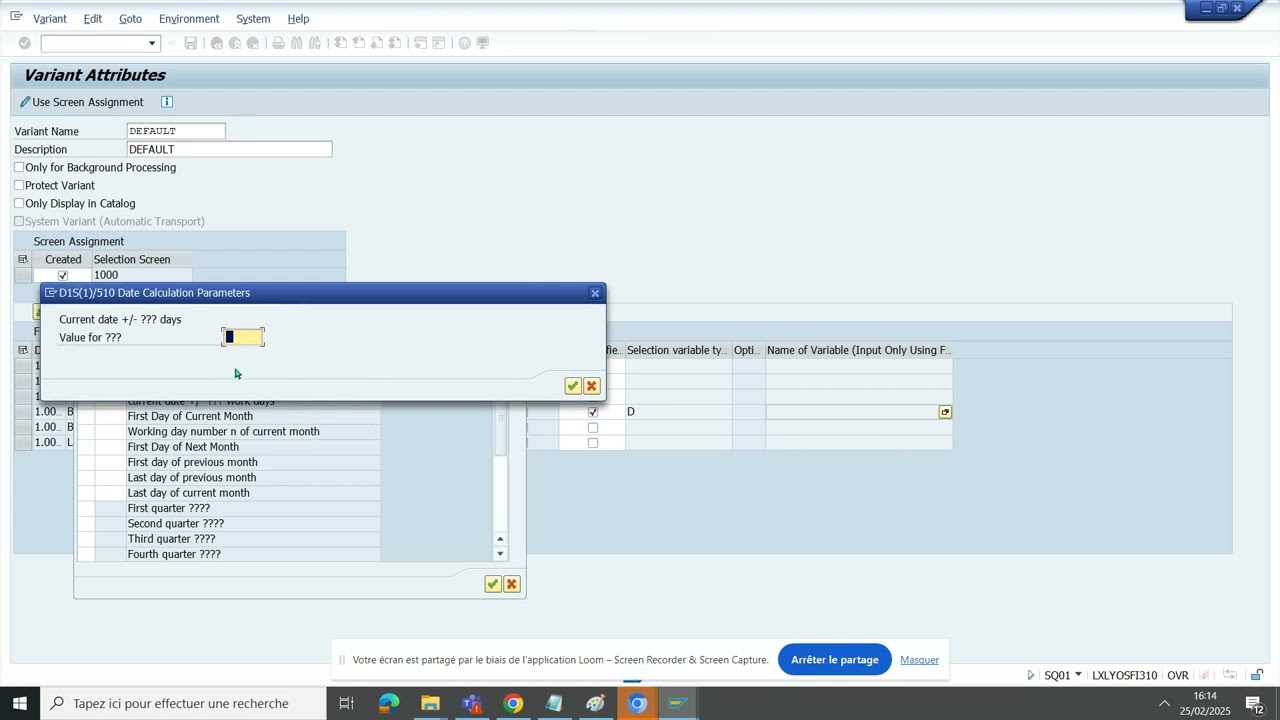
Task: Click the Create New Session icon
Action: [421, 43]
